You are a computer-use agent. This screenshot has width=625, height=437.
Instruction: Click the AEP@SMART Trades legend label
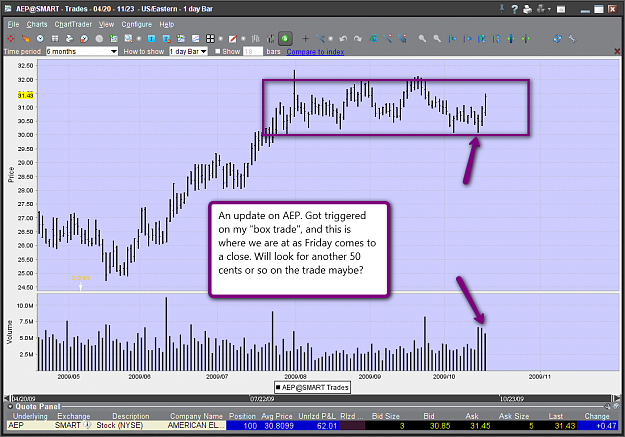coord(312,387)
